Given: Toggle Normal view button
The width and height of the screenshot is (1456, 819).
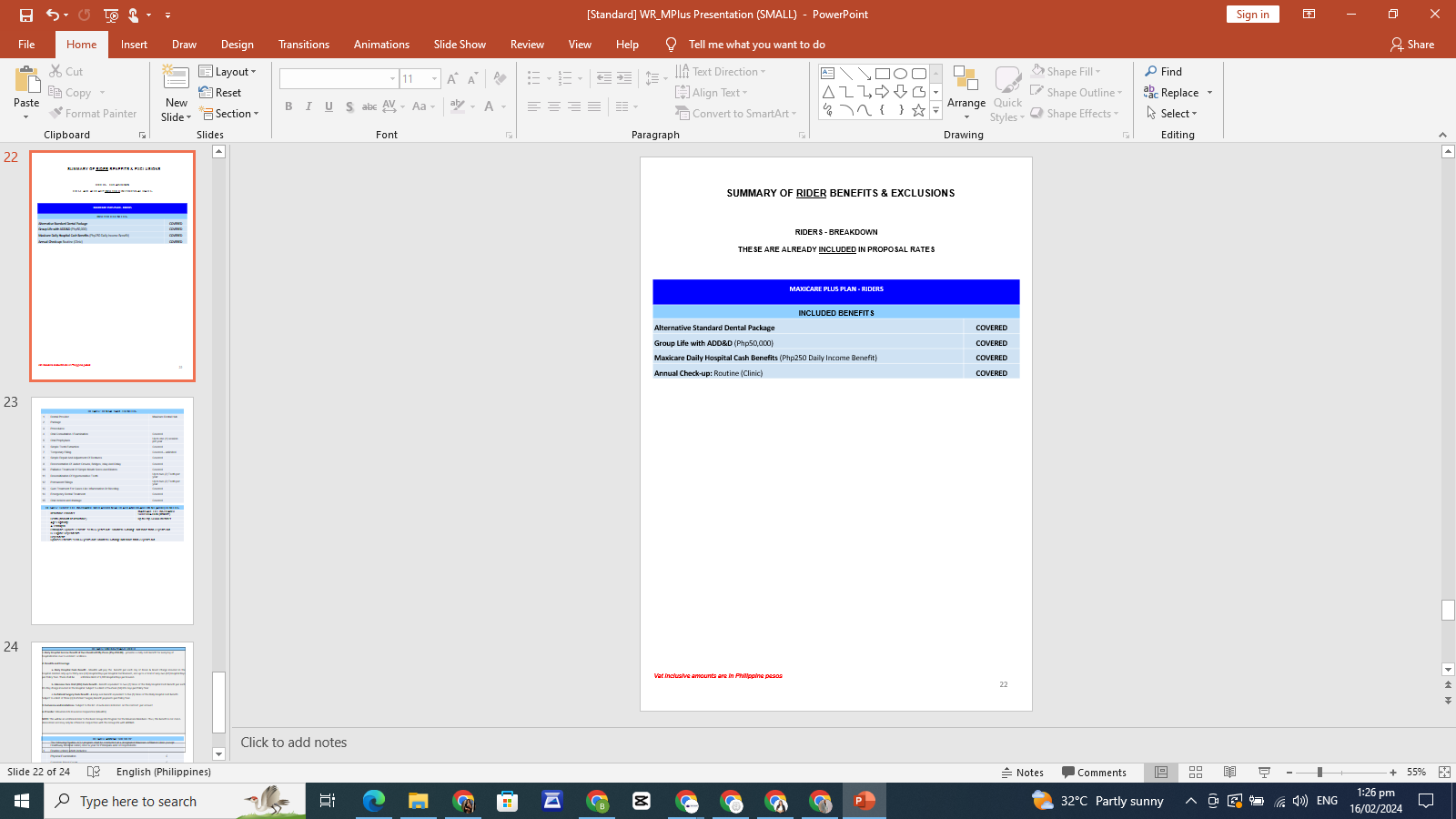Looking at the screenshot, I should click(1161, 773).
